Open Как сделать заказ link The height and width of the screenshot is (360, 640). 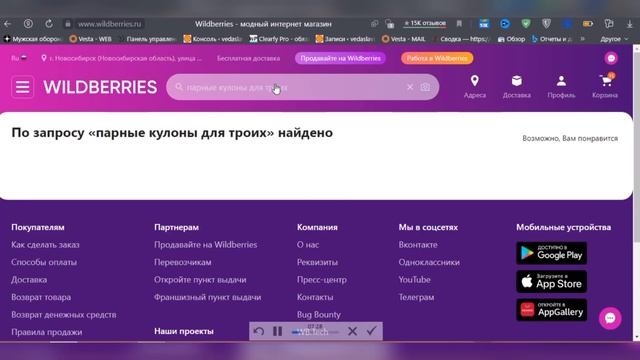45,245
